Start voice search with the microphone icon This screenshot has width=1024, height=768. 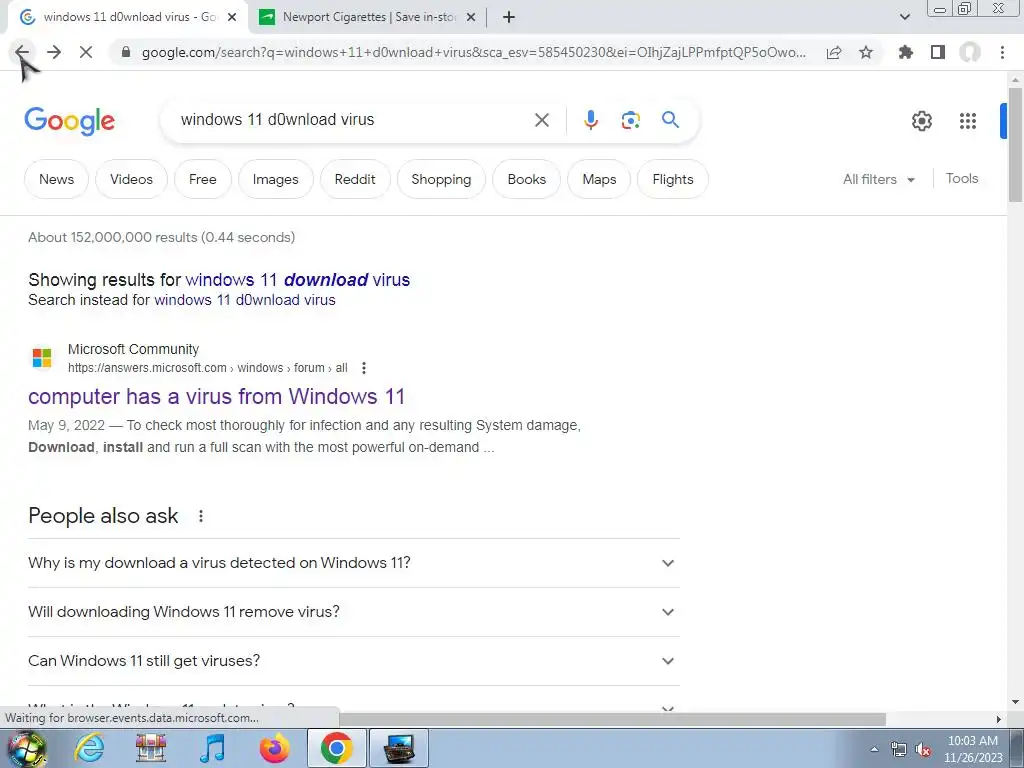click(591, 120)
